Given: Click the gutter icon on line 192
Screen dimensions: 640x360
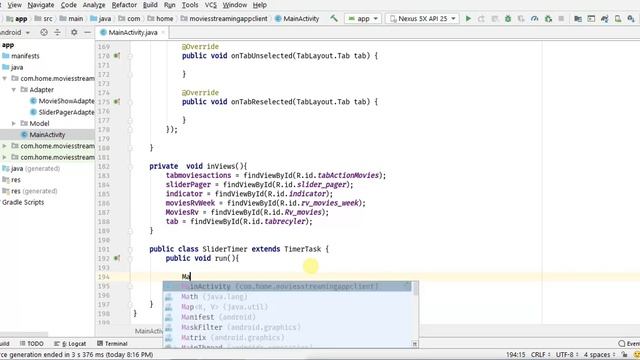Looking at the screenshot, I should pyautogui.click(x=117, y=258).
